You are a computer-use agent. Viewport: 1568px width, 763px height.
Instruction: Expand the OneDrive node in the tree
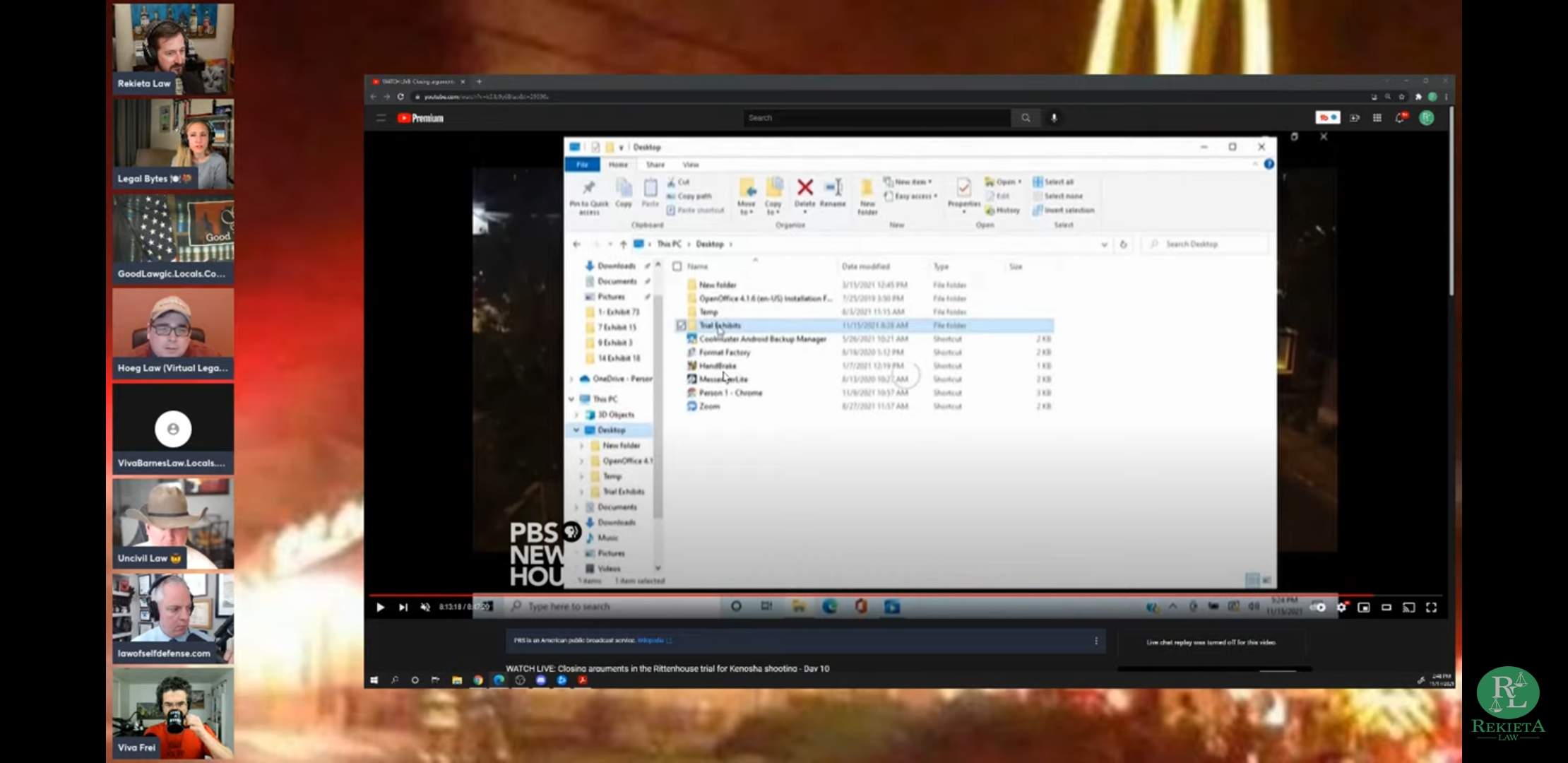571,379
